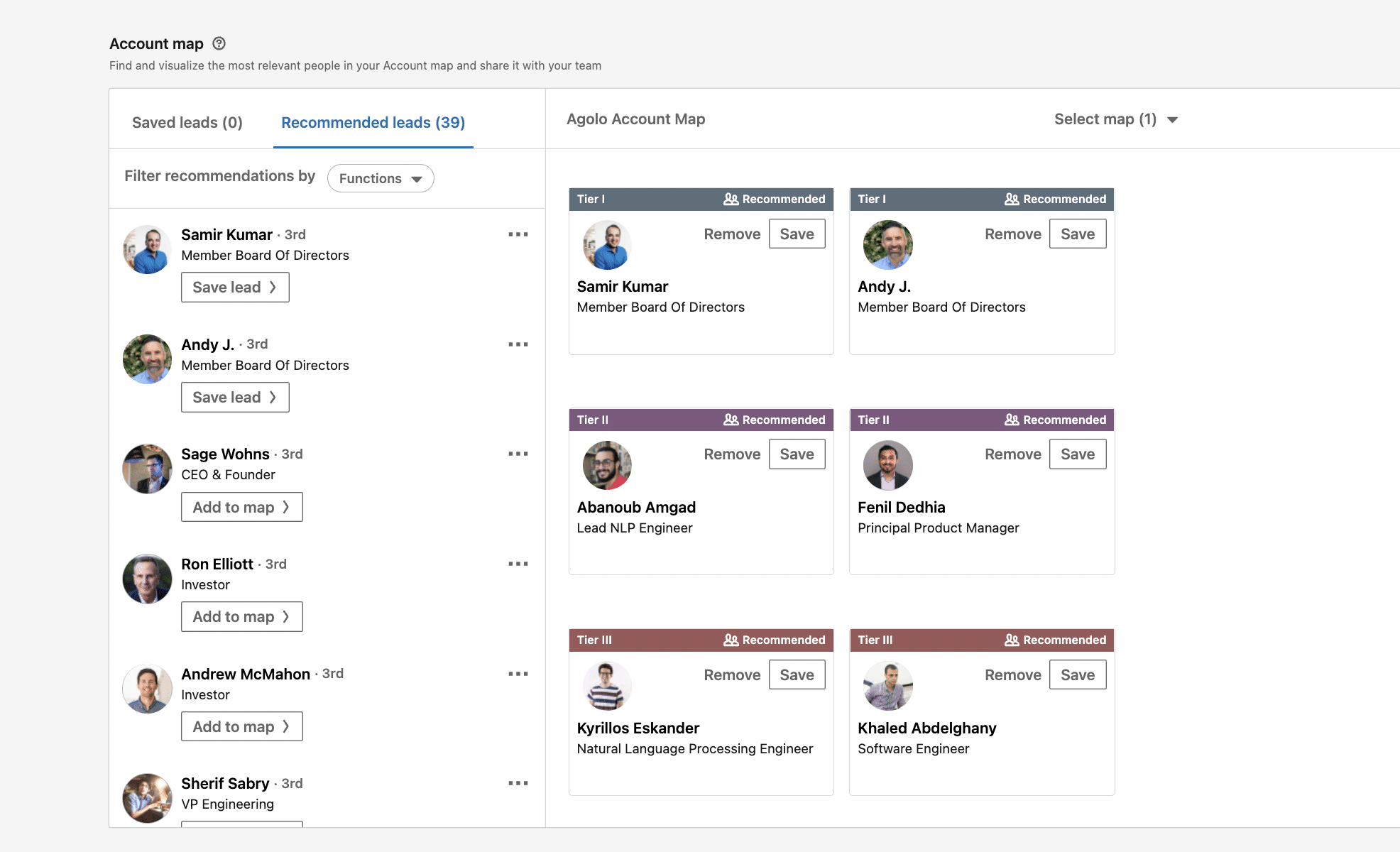Switch to the Recommended leads (39) tab
Screen dimensions: 1400x852
pos(373,122)
